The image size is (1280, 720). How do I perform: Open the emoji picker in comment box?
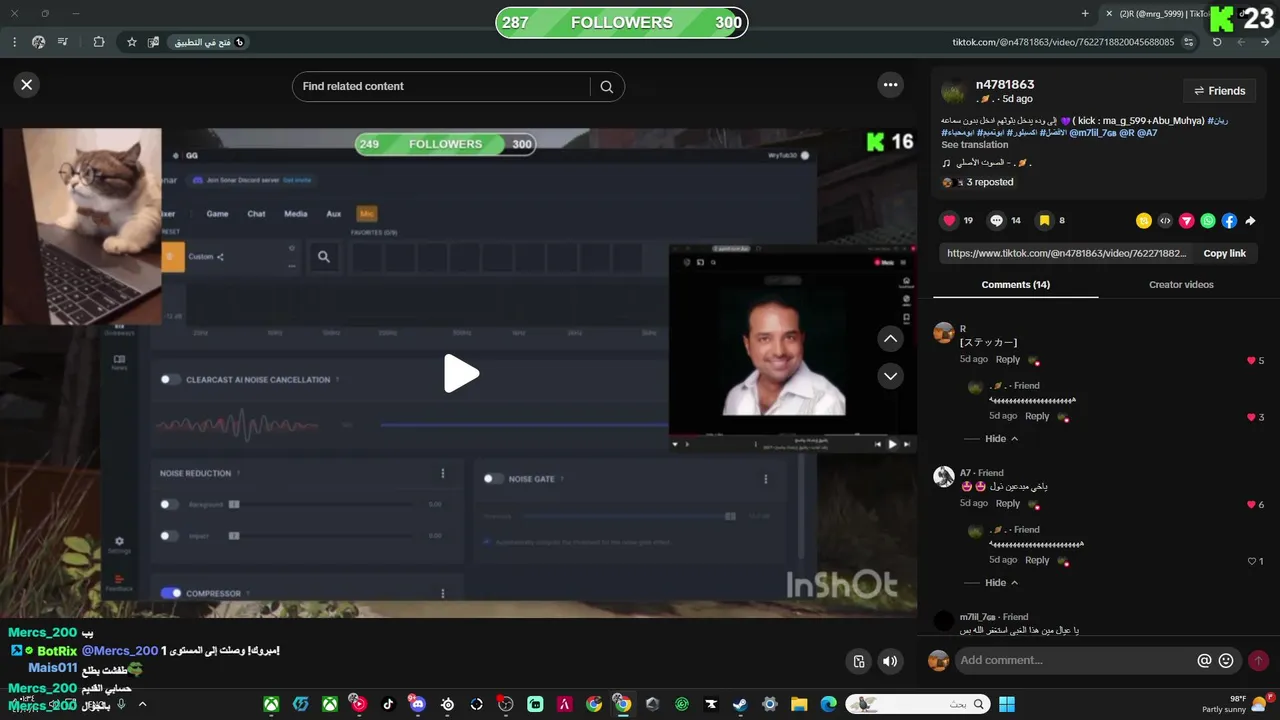coord(1226,661)
